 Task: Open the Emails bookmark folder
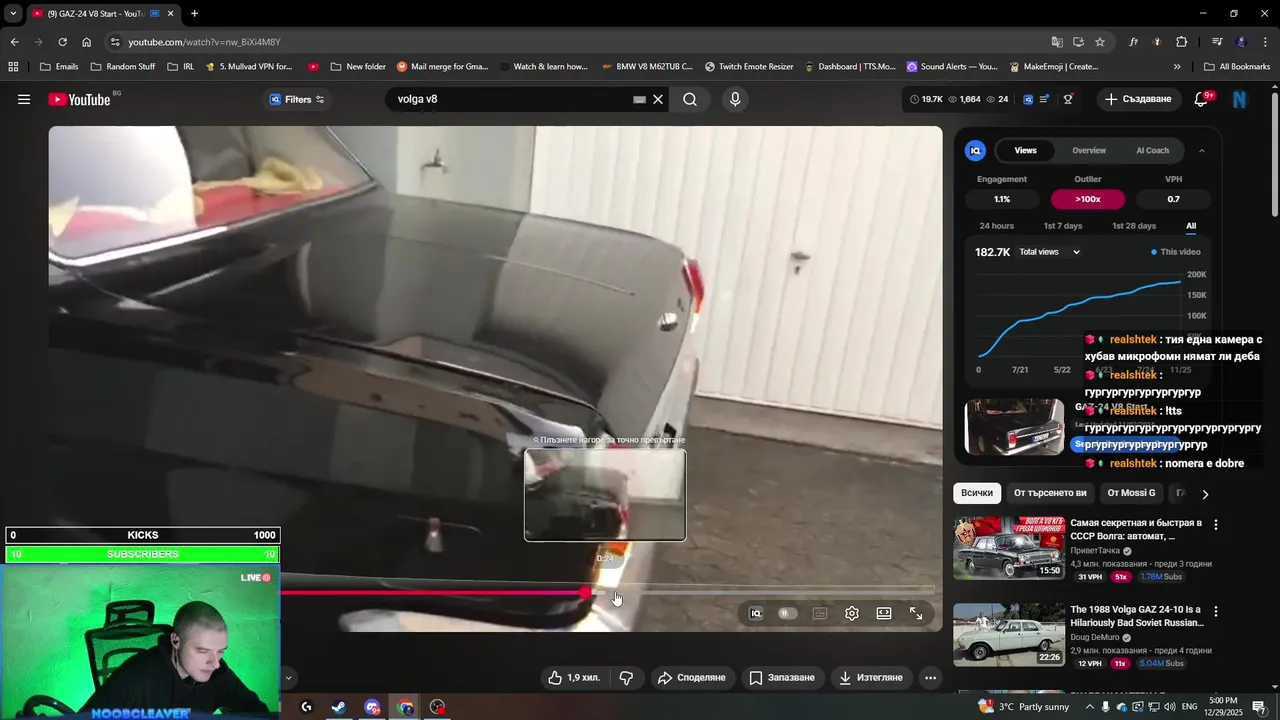point(59,67)
